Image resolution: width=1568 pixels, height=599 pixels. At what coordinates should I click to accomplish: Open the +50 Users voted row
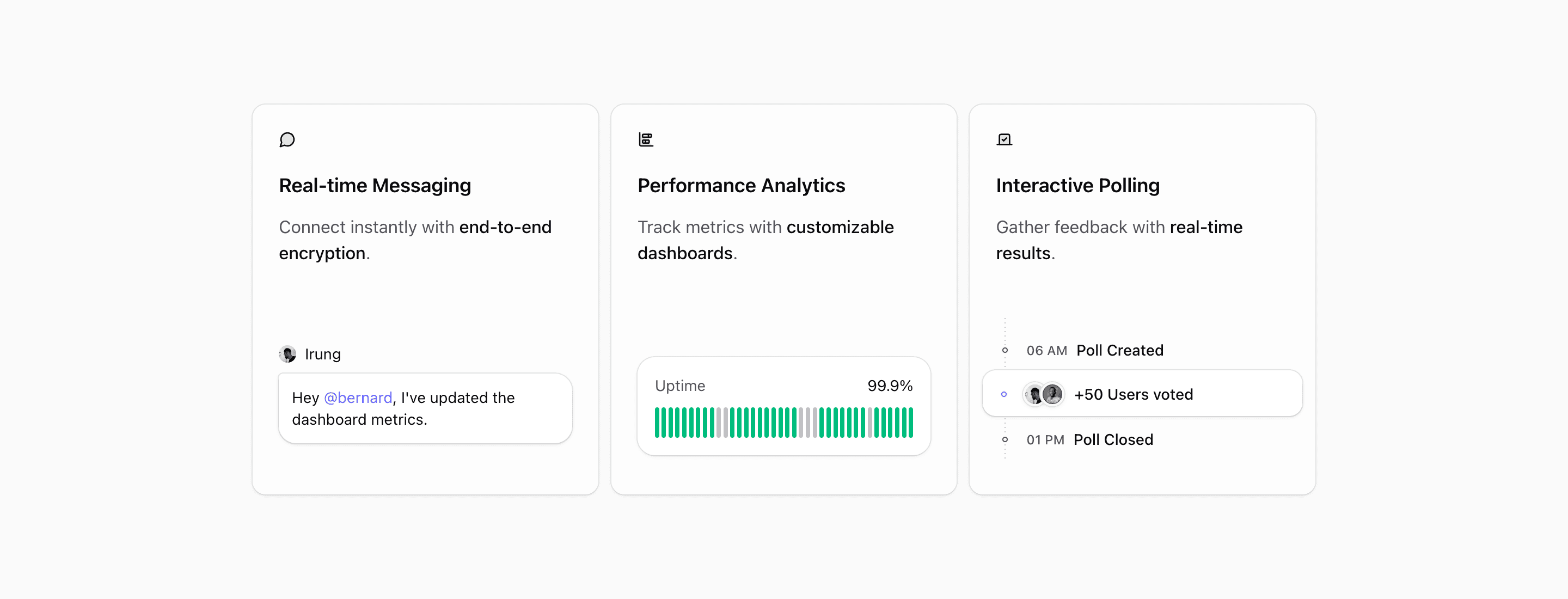coord(1142,394)
